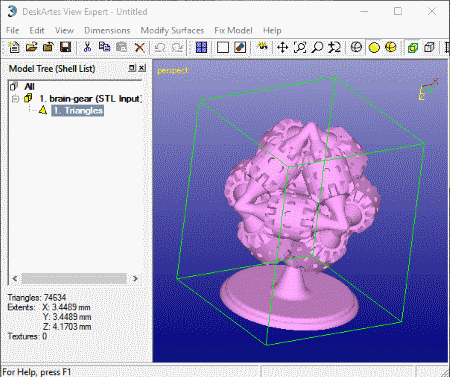The image size is (450, 377).
Task: Save the model with the floppy disk icon
Action: point(65,47)
